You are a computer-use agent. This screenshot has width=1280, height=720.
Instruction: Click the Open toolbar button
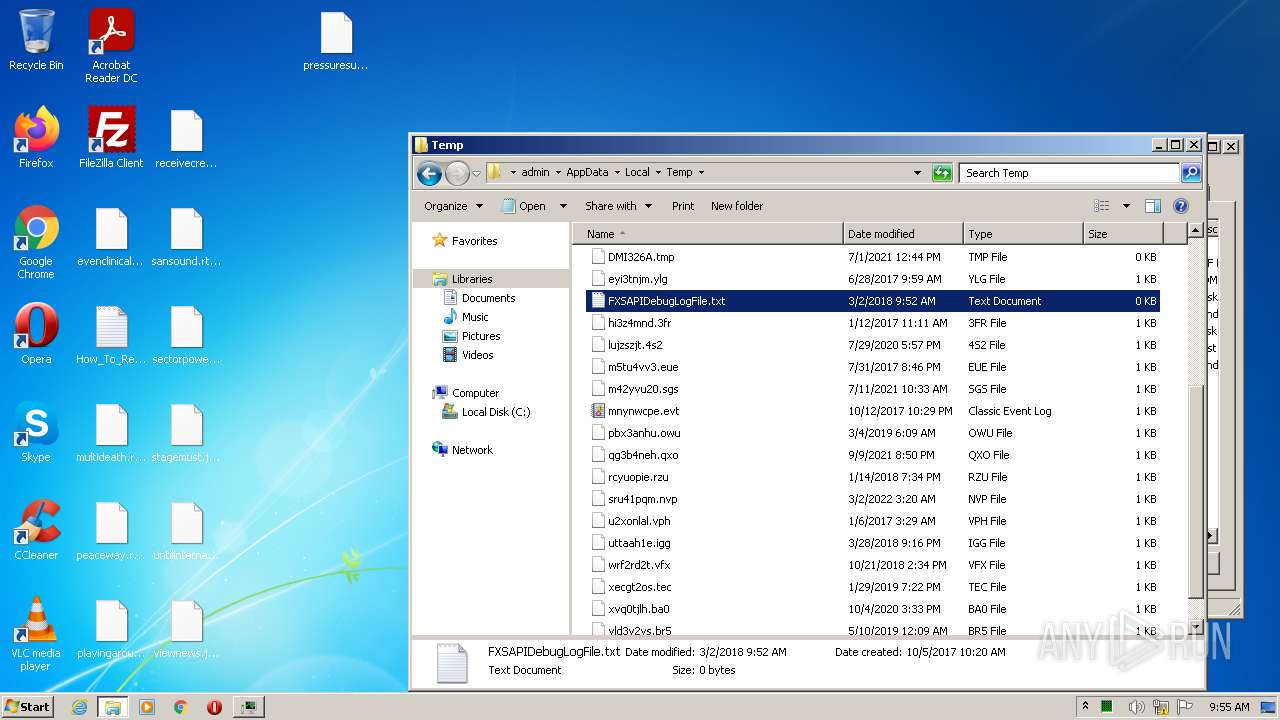[x=525, y=206]
